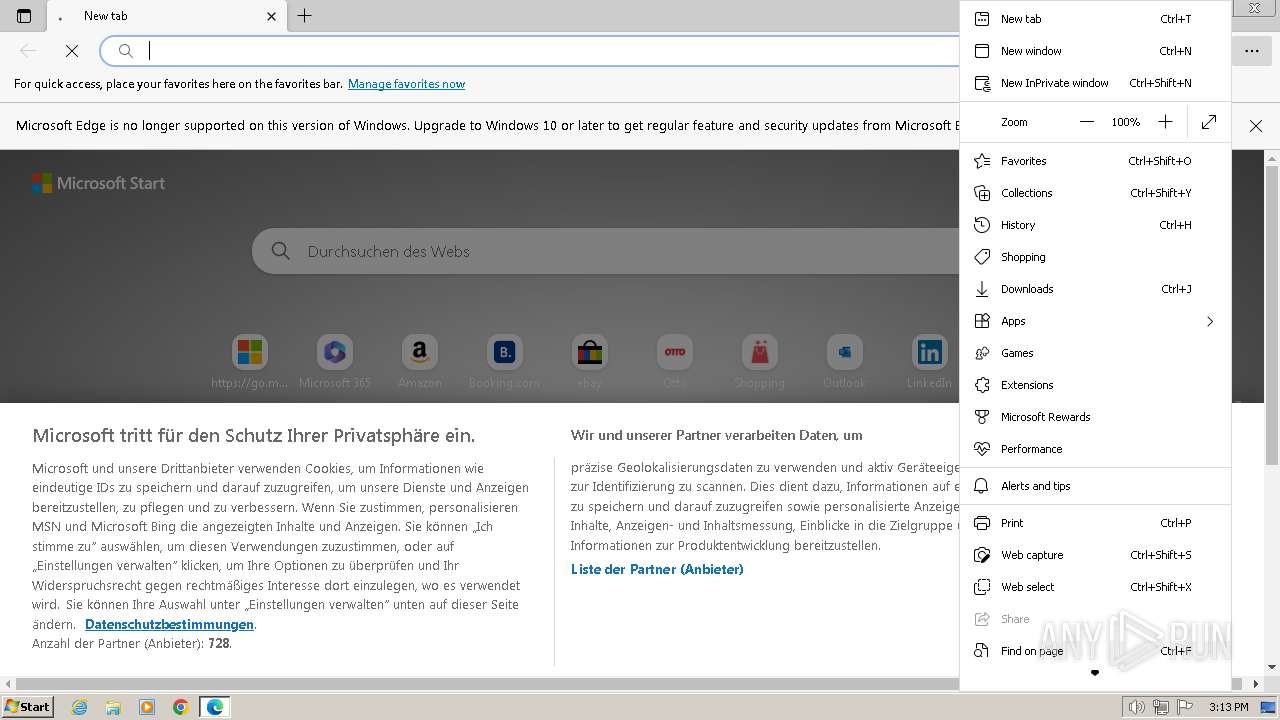Open Downloads from the menu

click(x=1095, y=289)
